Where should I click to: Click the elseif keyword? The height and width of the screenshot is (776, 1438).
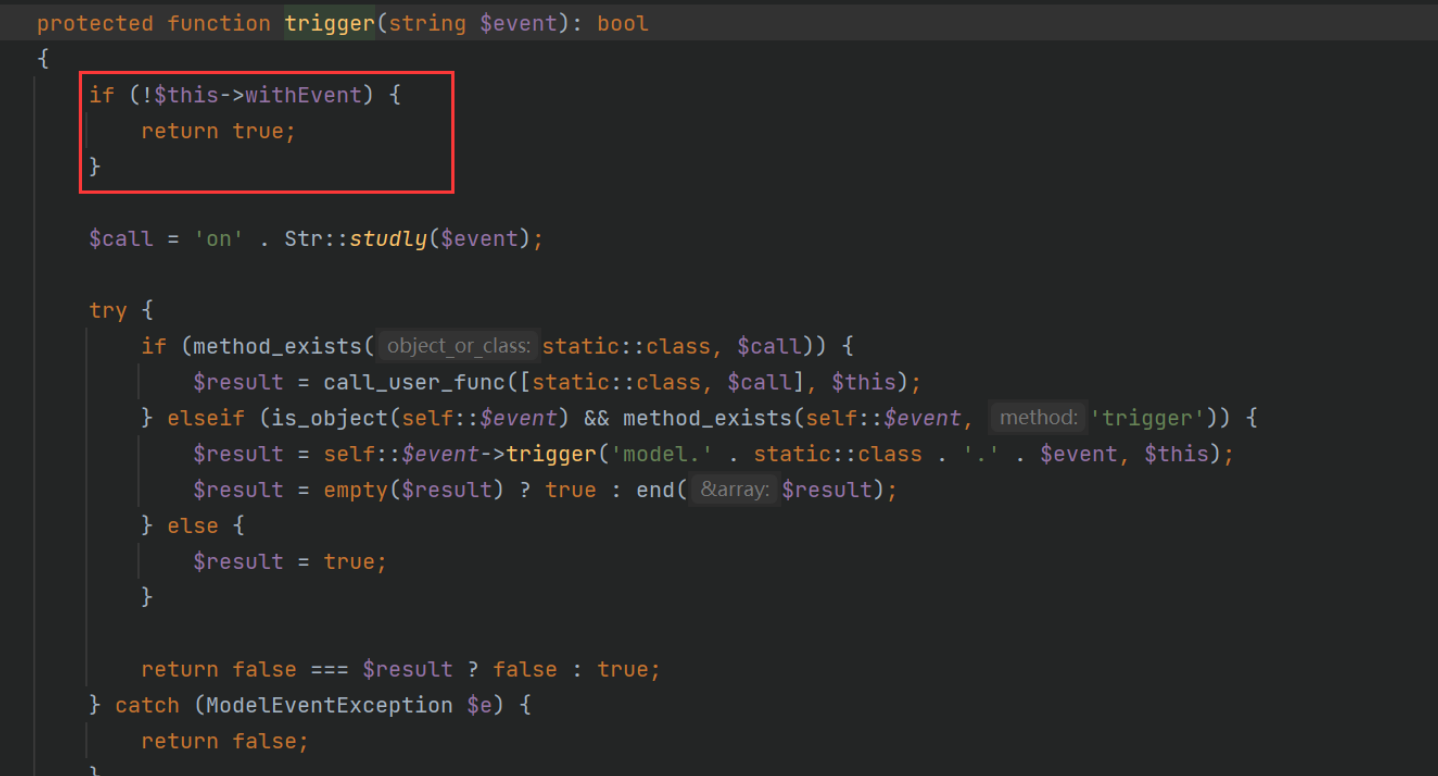(205, 418)
